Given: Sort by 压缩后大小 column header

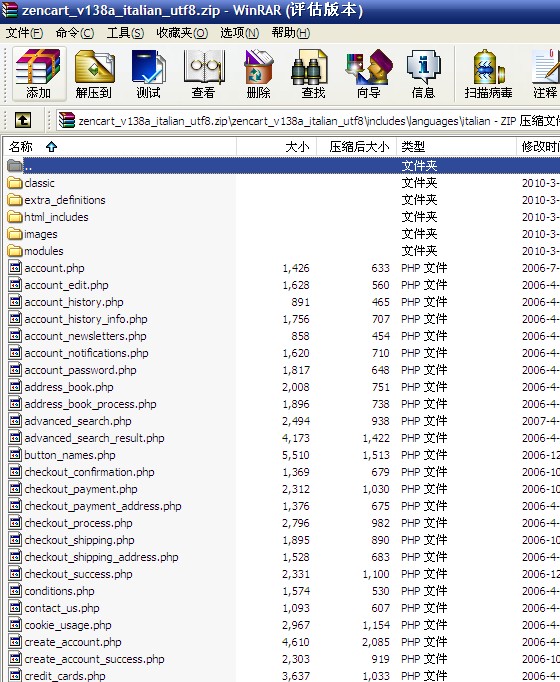Looking at the screenshot, I should click(x=357, y=147).
